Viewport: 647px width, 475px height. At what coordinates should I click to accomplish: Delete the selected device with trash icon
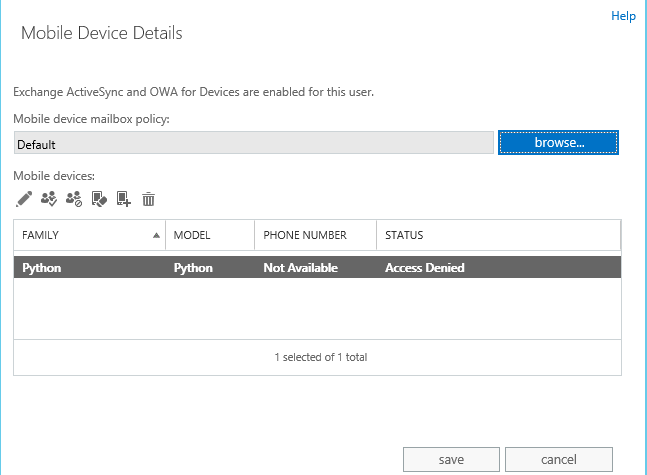[x=148, y=199]
